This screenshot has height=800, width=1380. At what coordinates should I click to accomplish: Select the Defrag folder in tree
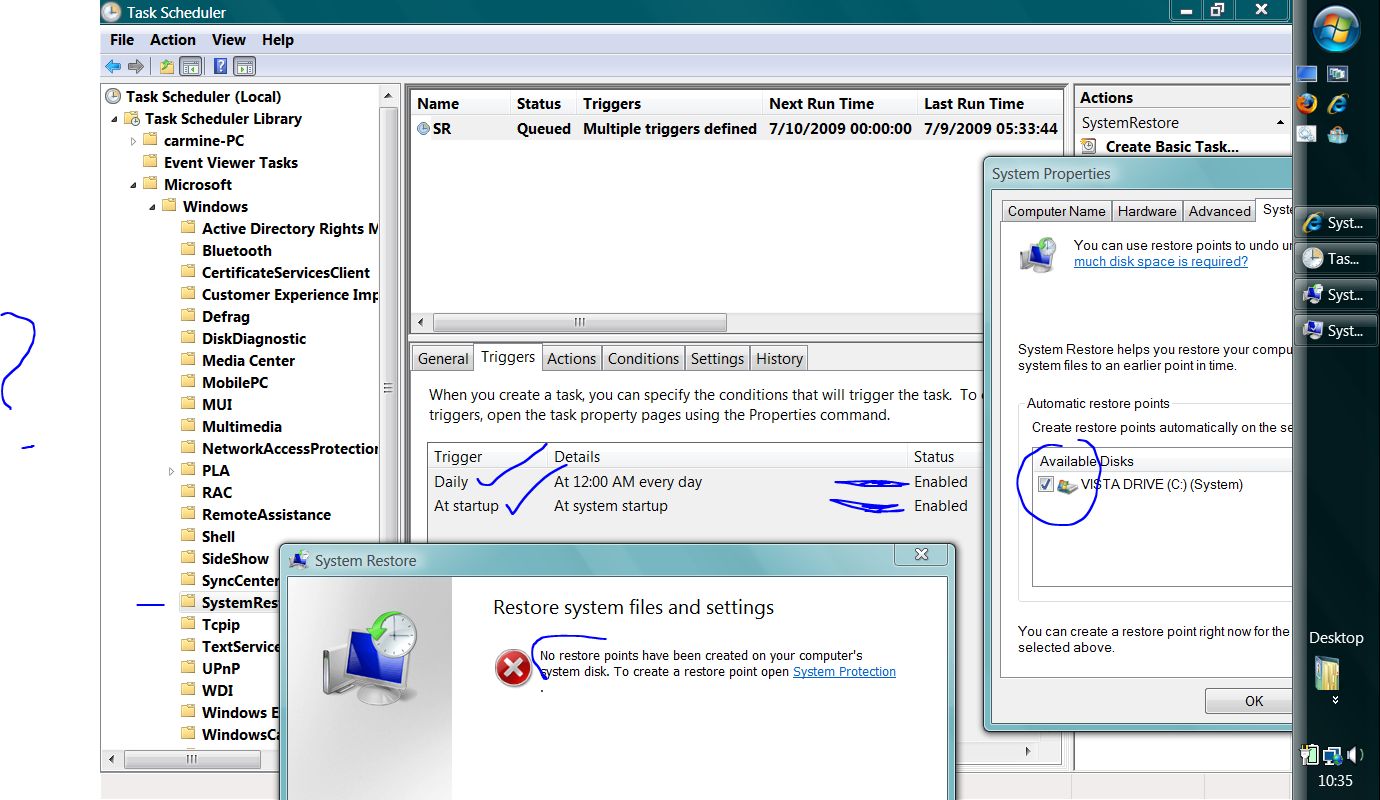pyautogui.click(x=226, y=317)
